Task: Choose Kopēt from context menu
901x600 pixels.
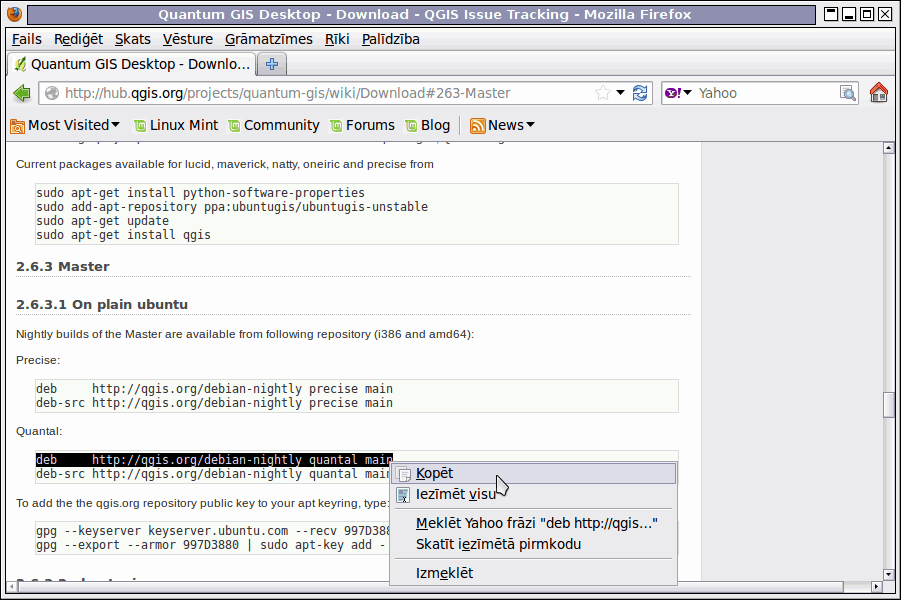Action: point(533,474)
